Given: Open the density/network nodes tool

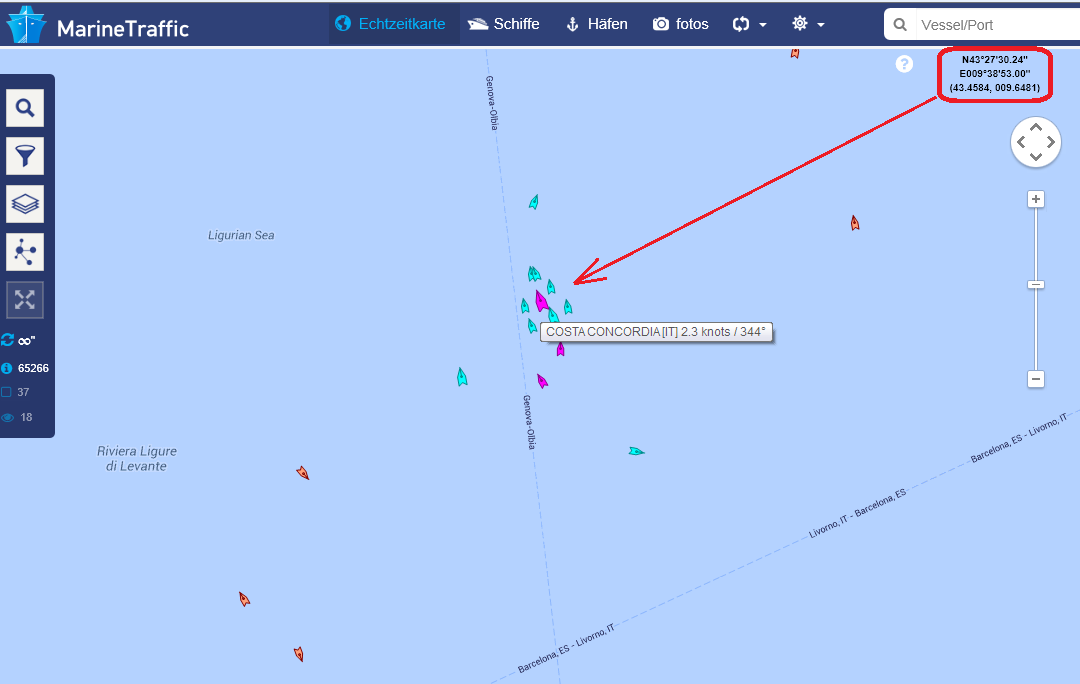Looking at the screenshot, I should click(25, 252).
